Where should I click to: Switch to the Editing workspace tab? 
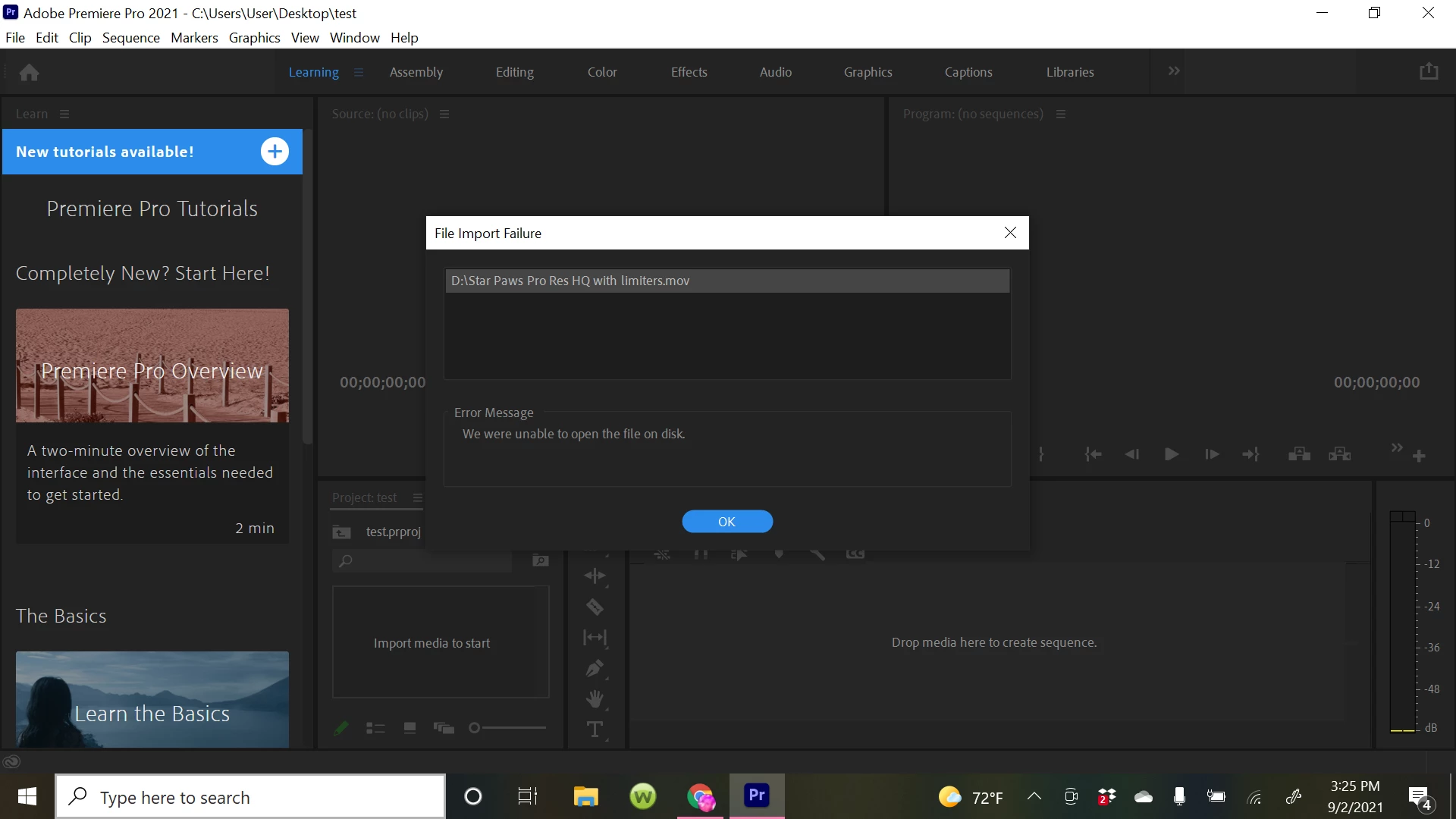514,72
